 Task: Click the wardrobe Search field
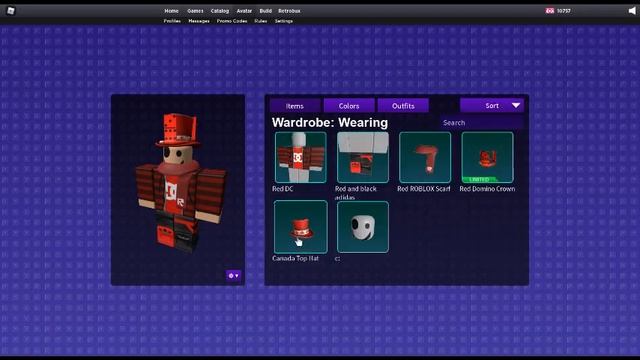coord(482,122)
